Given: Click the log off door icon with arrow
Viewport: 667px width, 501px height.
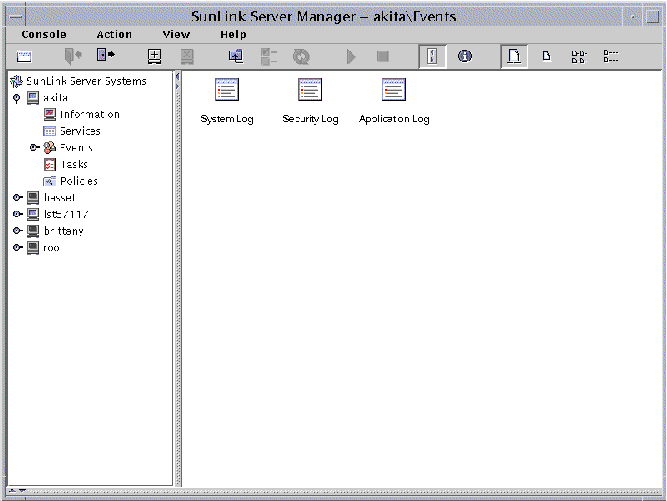Looking at the screenshot, I should pyautogui.click(x=105, y=55).
